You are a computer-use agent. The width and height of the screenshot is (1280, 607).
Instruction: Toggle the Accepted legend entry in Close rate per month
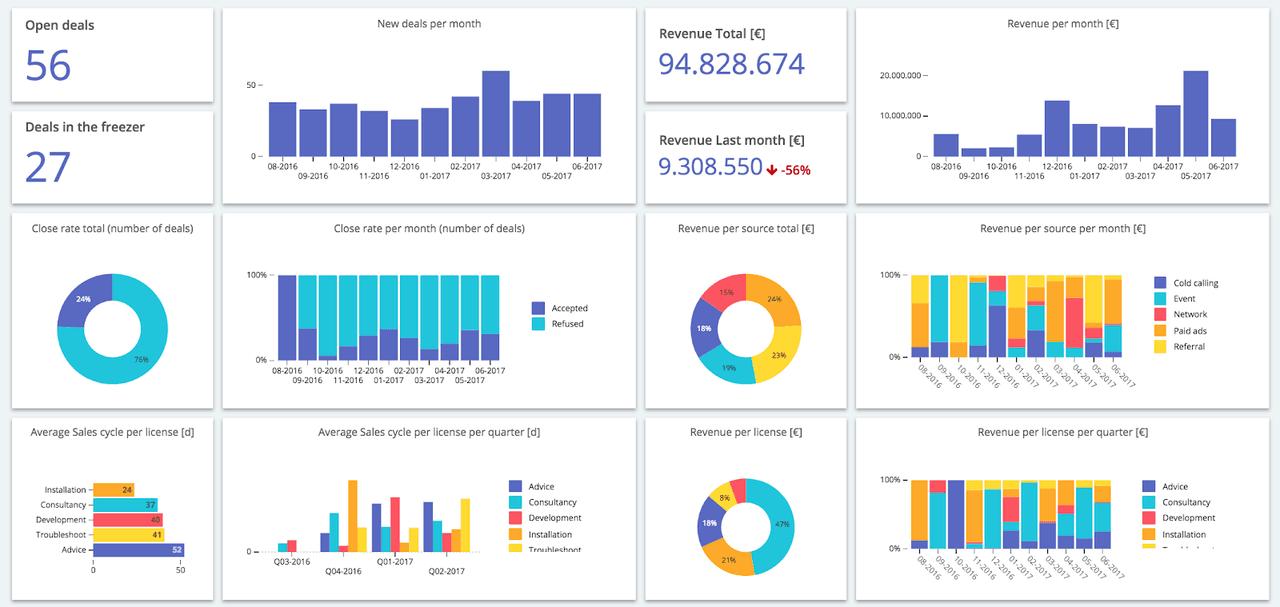coord(569,308)
